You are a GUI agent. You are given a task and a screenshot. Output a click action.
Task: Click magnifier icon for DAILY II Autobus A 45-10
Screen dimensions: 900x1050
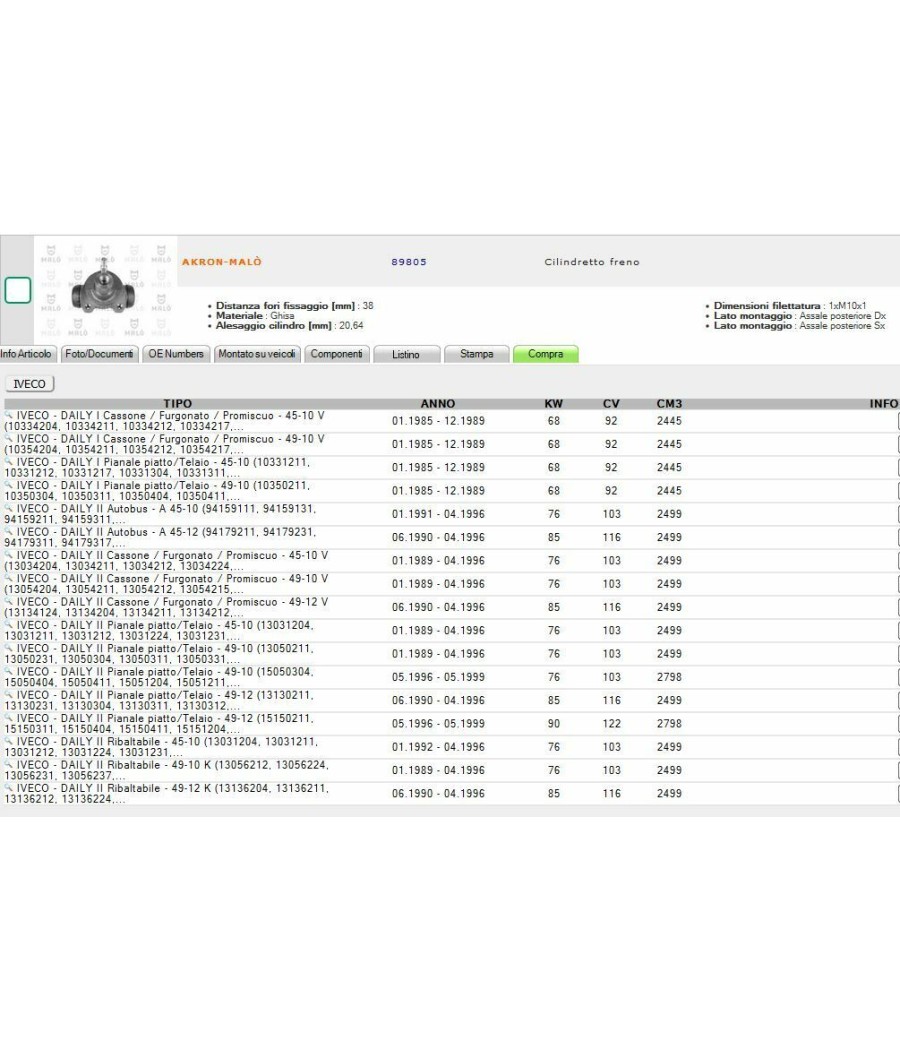point(9,508)
